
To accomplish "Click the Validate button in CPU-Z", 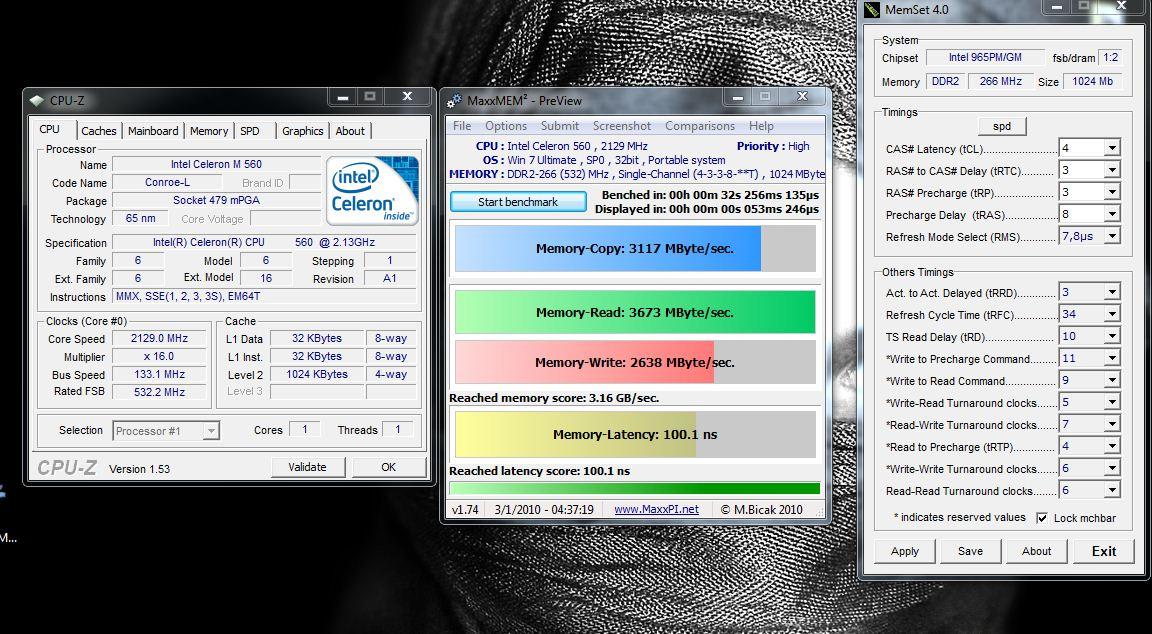I will [x=307, y=467].
